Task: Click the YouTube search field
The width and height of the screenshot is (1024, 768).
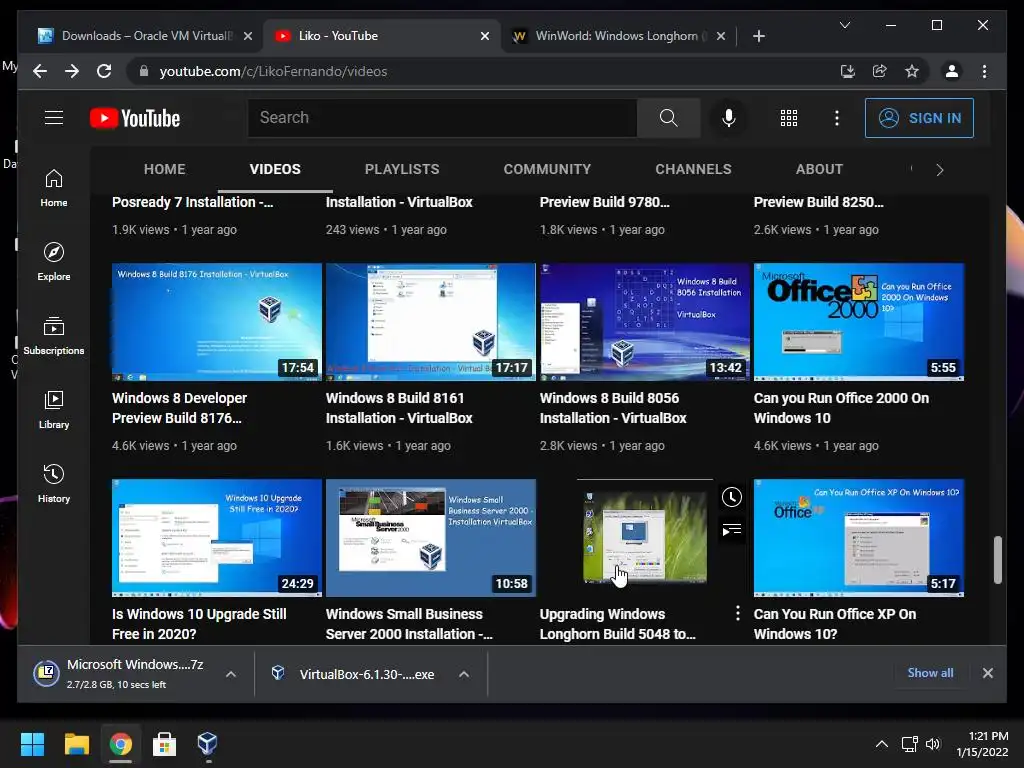Action: click(x=442, y=118)
